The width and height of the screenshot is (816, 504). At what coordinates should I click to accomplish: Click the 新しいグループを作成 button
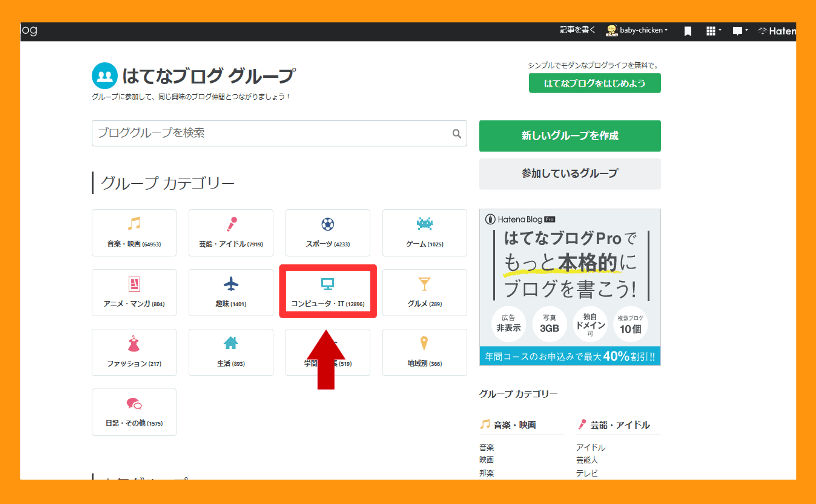570,136
